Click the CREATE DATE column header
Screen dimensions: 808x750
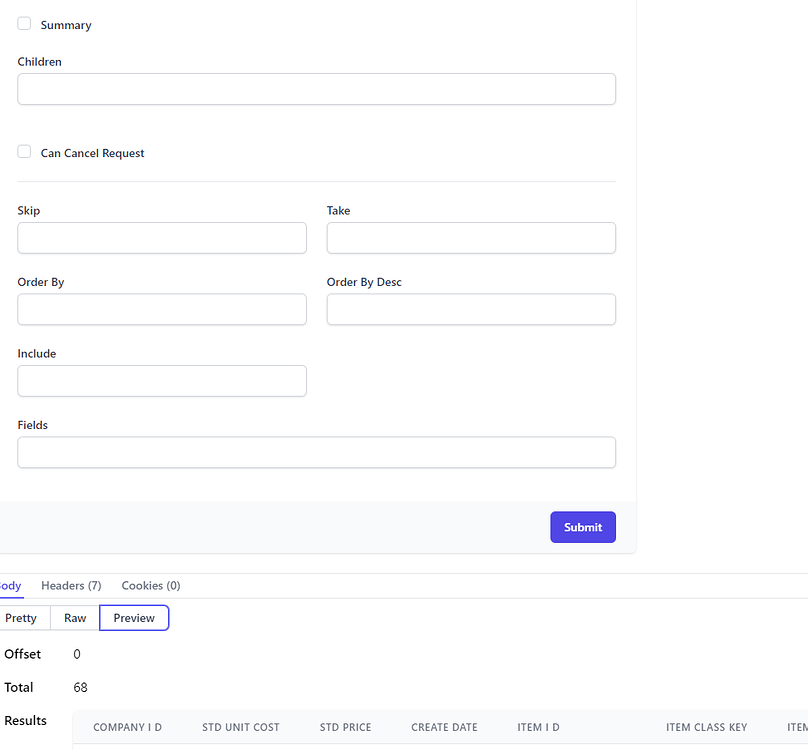(444, 727)
